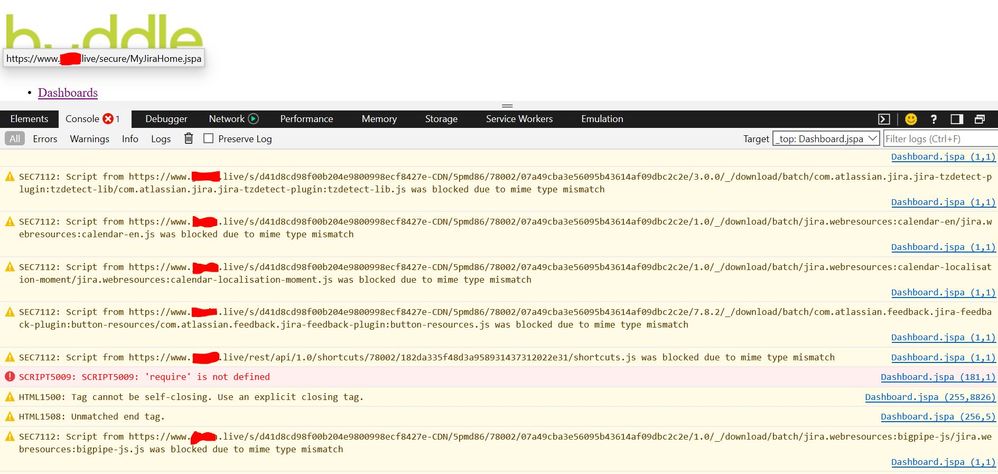The width and height of the screenshot is (998, 474).
Task: Select the calendar-en.js mime type mismatch message
Action: [x=505, y=228]
